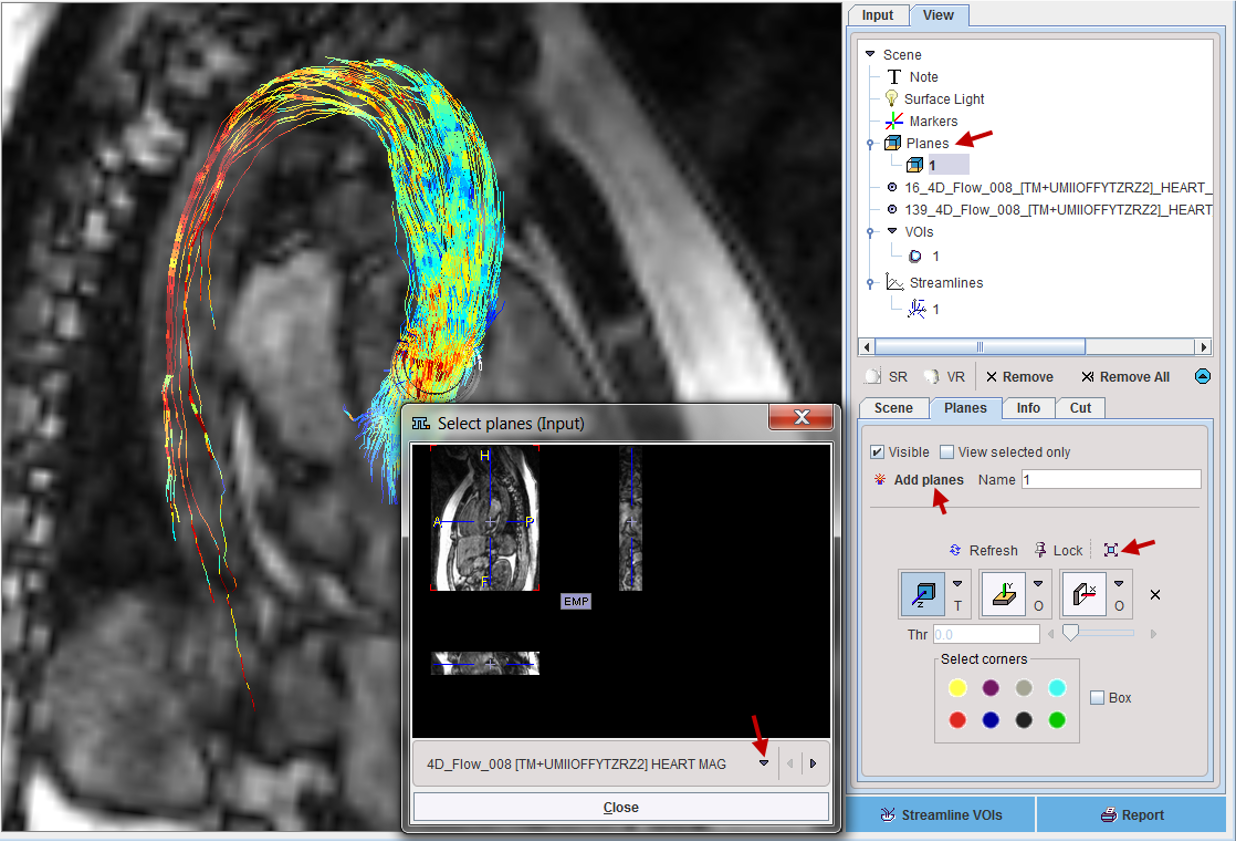Click the Remove button
The height and width of the screenshot is (841, 1236).
[1019, 377]
